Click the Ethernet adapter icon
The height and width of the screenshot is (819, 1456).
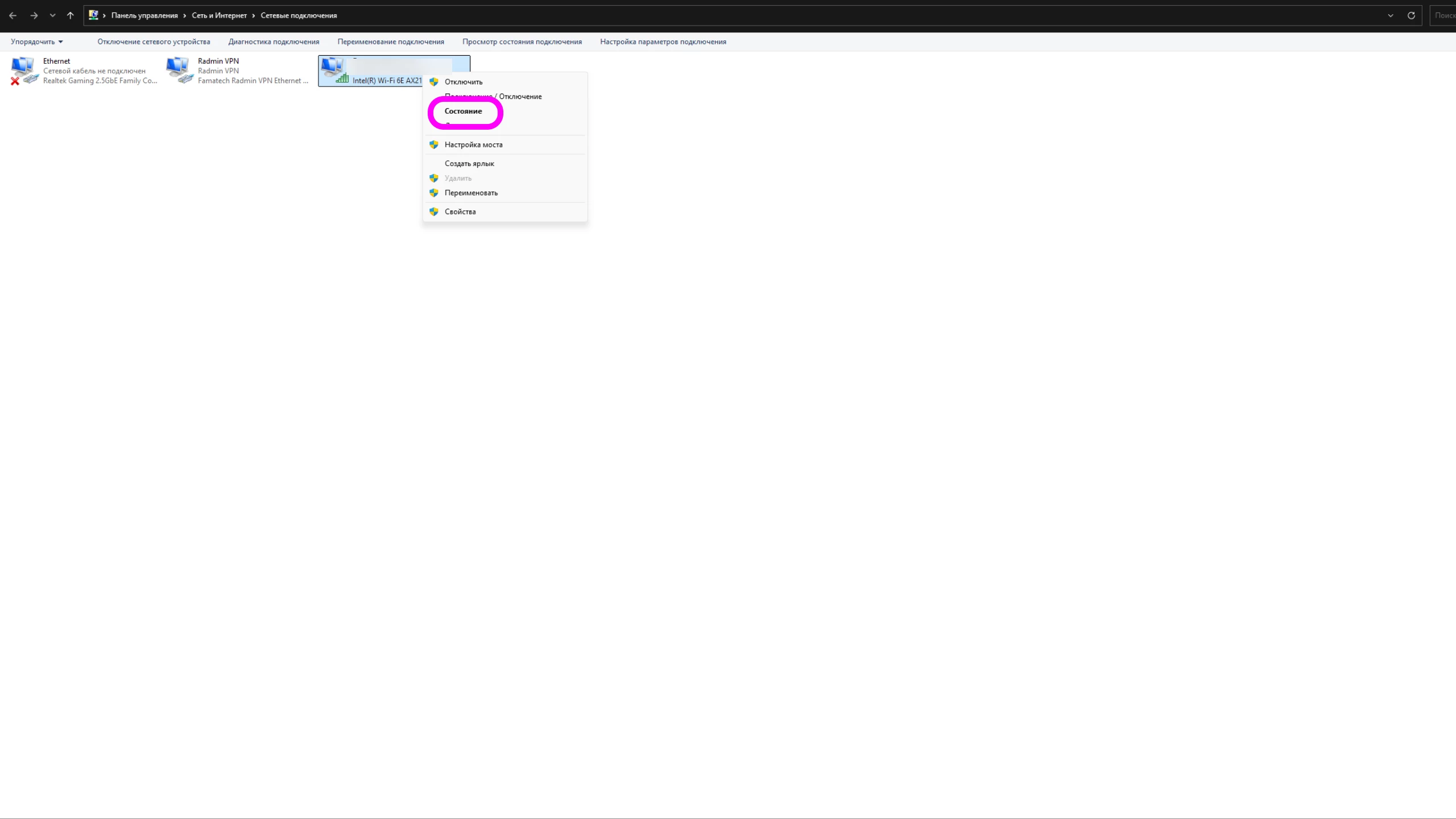(x=24, y=71)
